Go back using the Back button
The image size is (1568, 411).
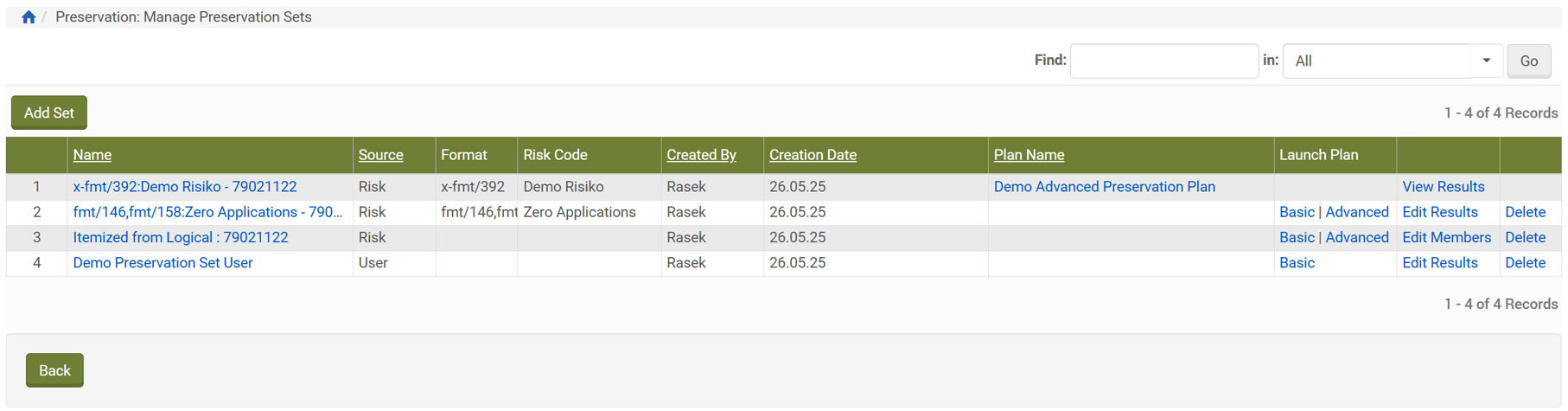[x=54, y=370]
